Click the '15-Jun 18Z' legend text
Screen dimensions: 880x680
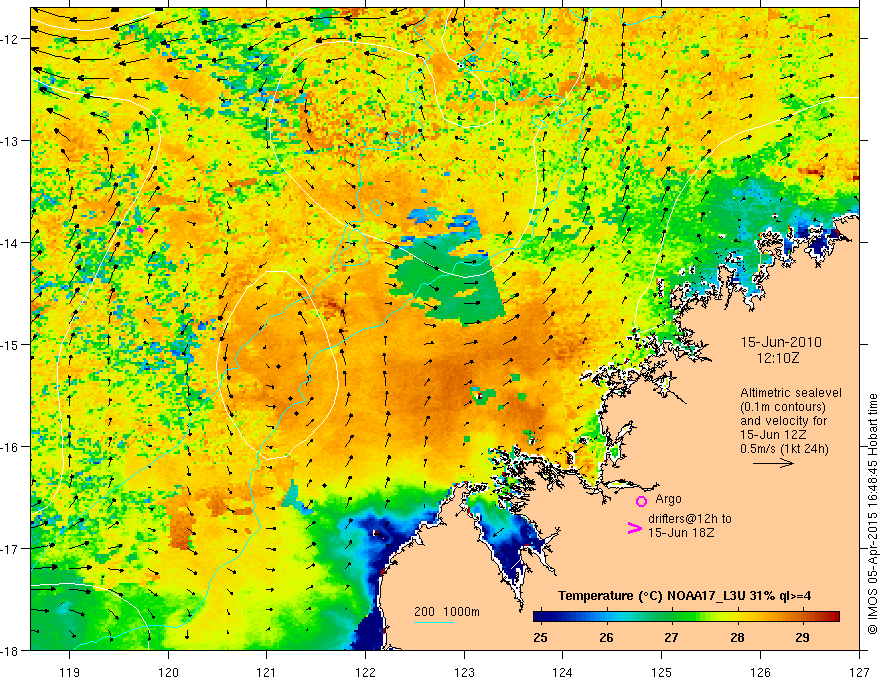681,532
